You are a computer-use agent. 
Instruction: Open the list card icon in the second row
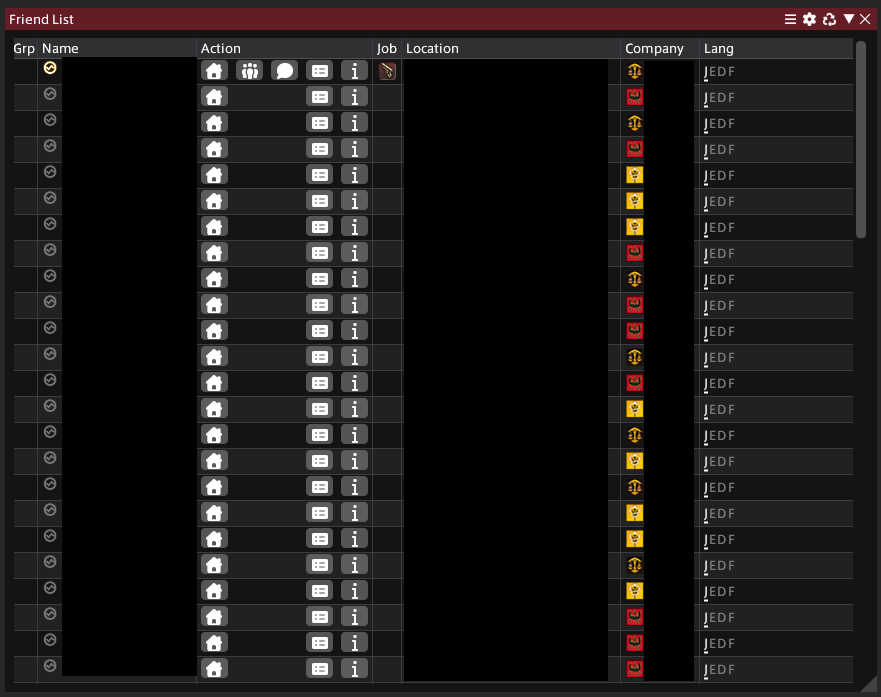coord(320,97)
